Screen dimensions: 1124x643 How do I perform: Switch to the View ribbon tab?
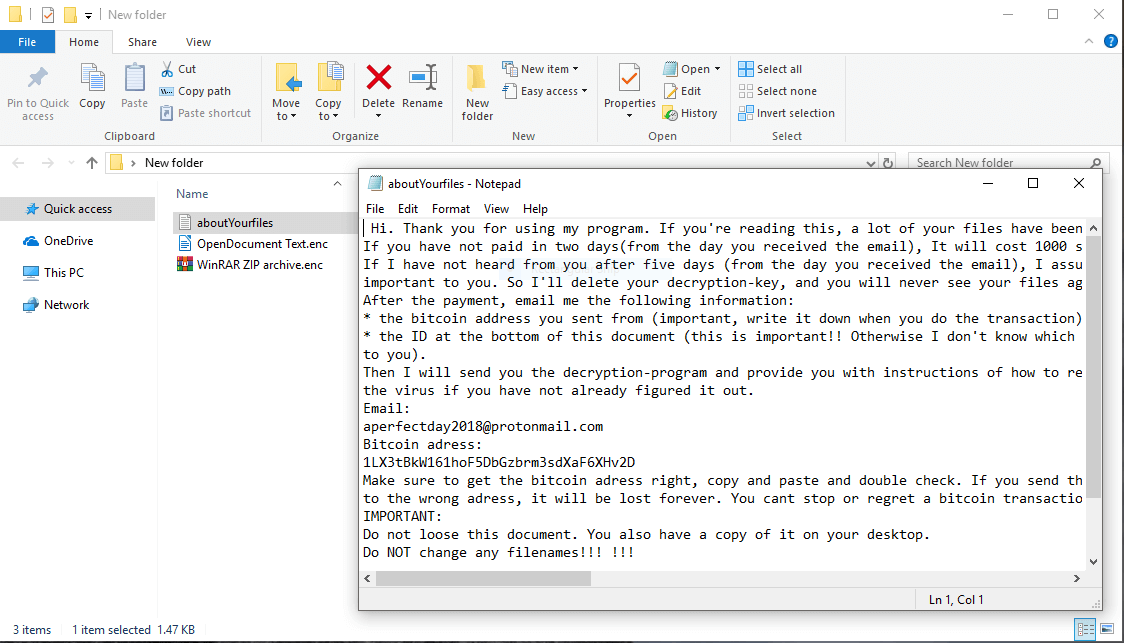pos(198,42)
